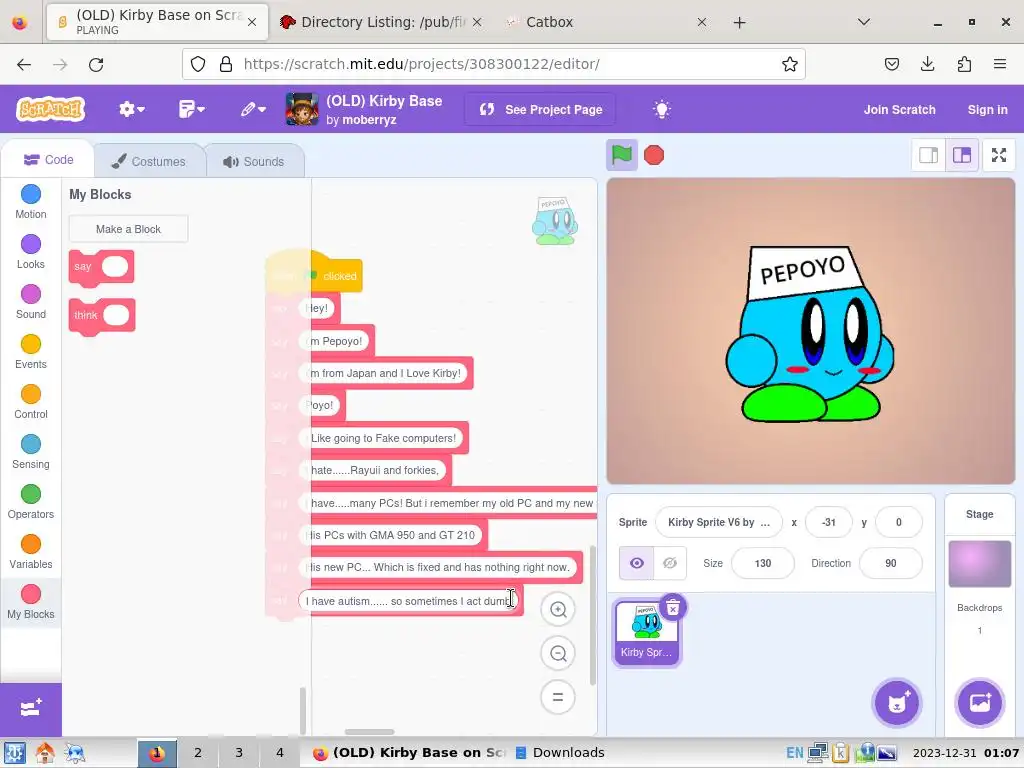Select the Variables block category
Image resolution: width=1024 pixels, height=768 pixels.
coord(31,552)
